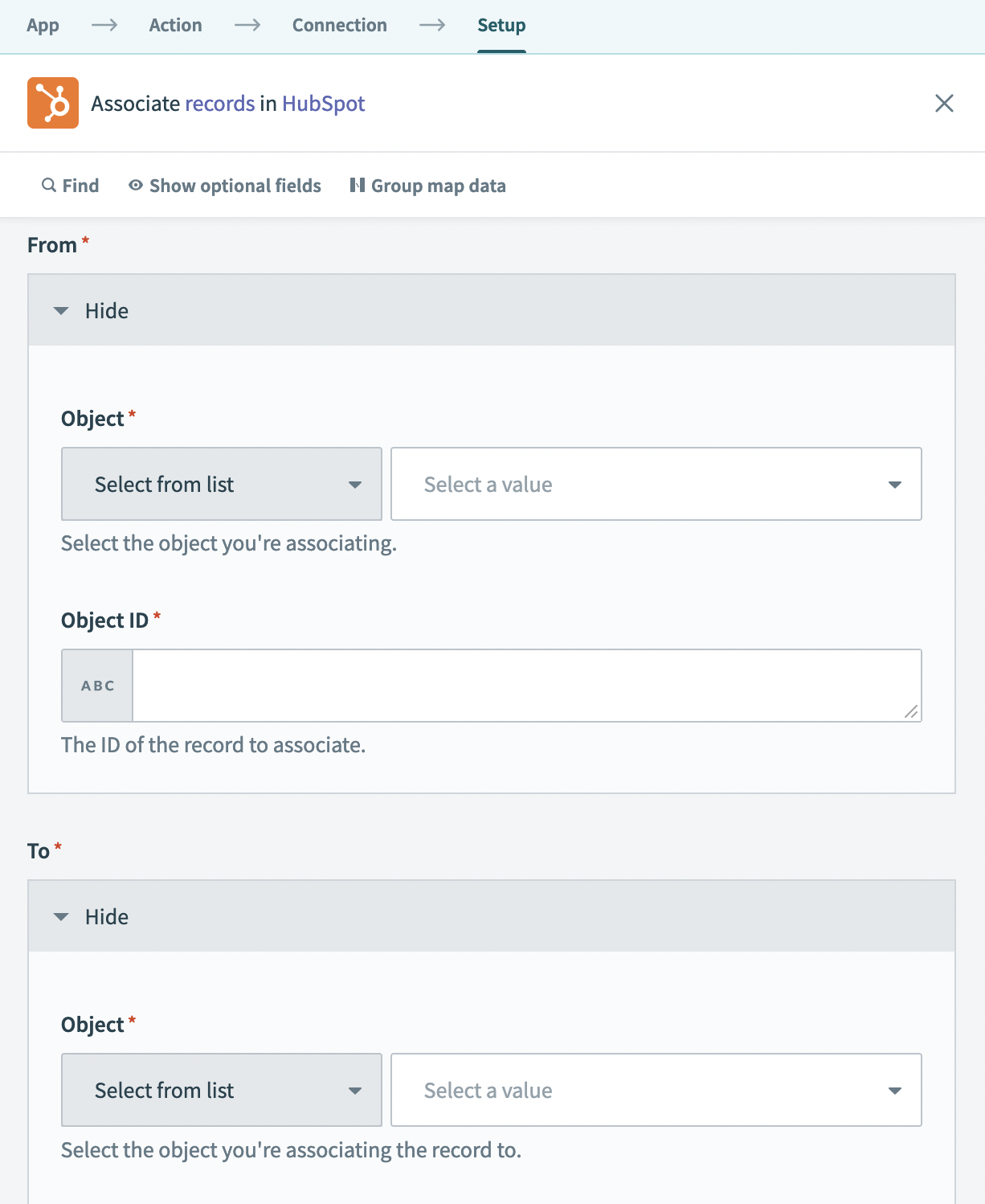Switch to the Action step tab

pos(175,26)
